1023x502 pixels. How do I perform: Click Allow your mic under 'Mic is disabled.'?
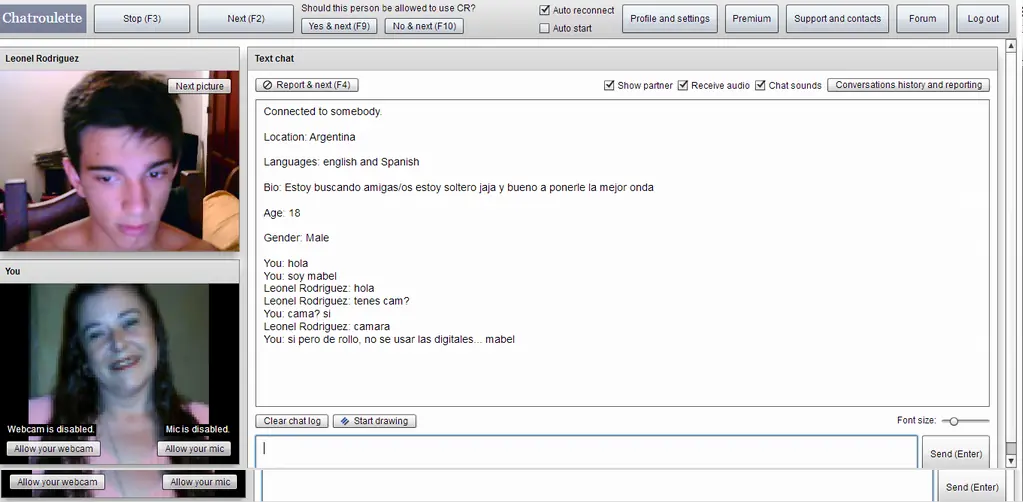click(x=194, y=448)
